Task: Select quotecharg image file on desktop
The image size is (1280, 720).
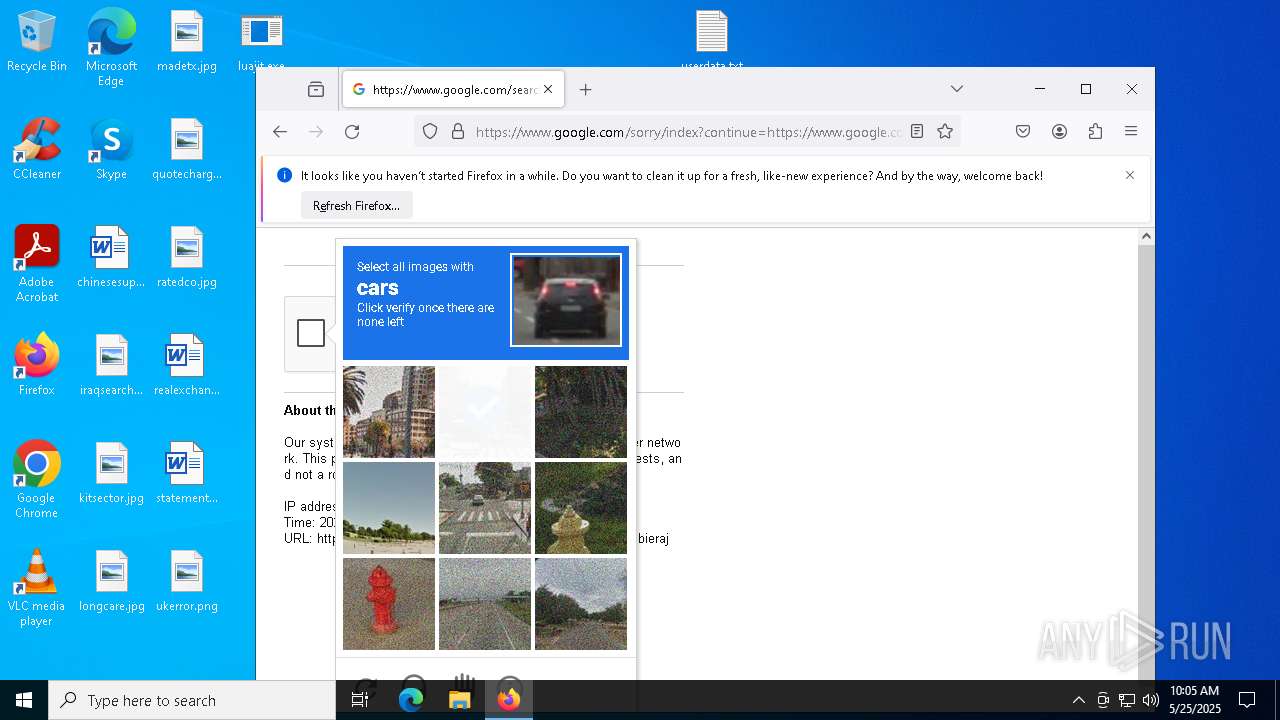Action: (187, 149)
